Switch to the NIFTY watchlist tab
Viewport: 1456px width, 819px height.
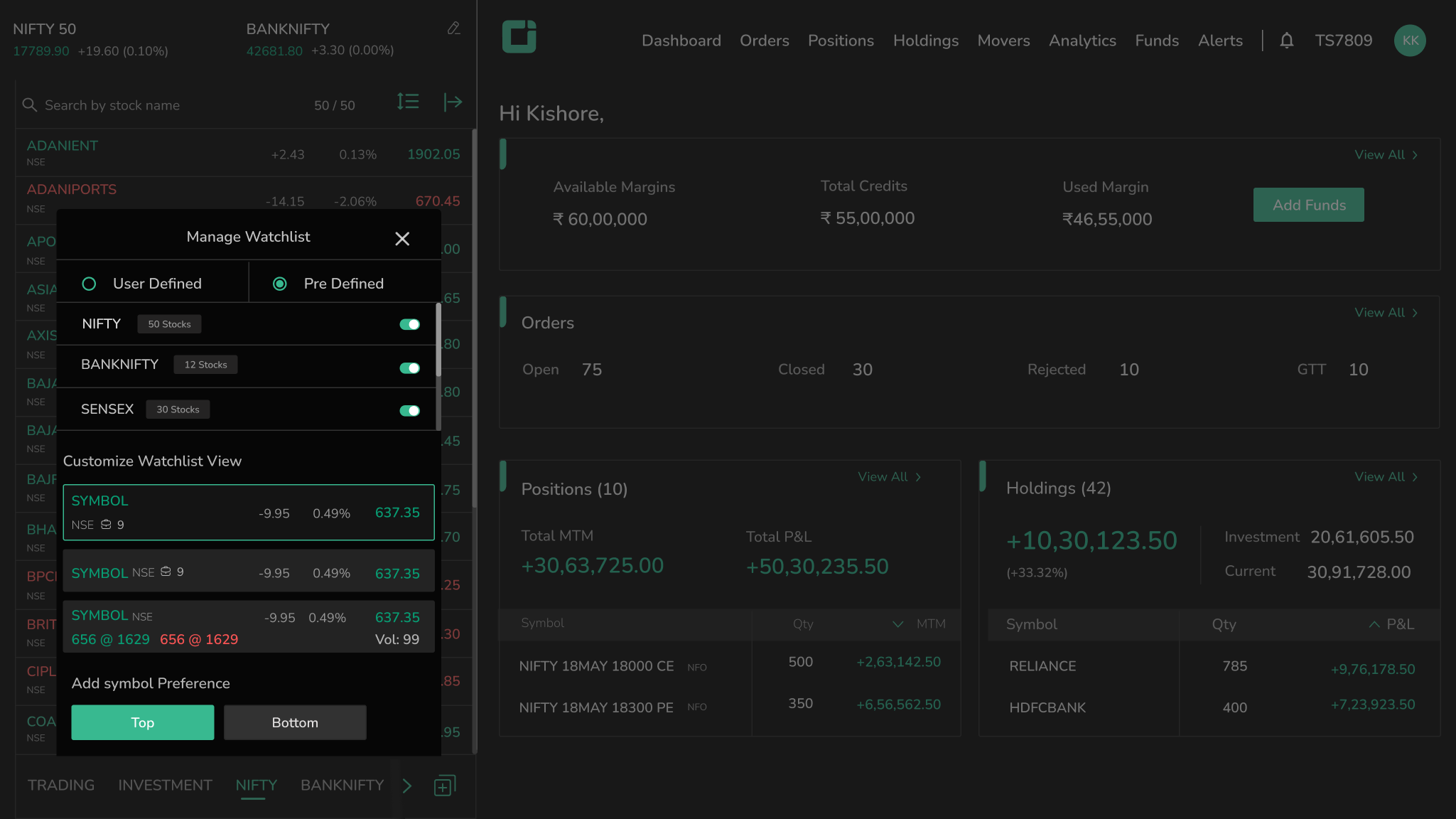tap(256, 785)
